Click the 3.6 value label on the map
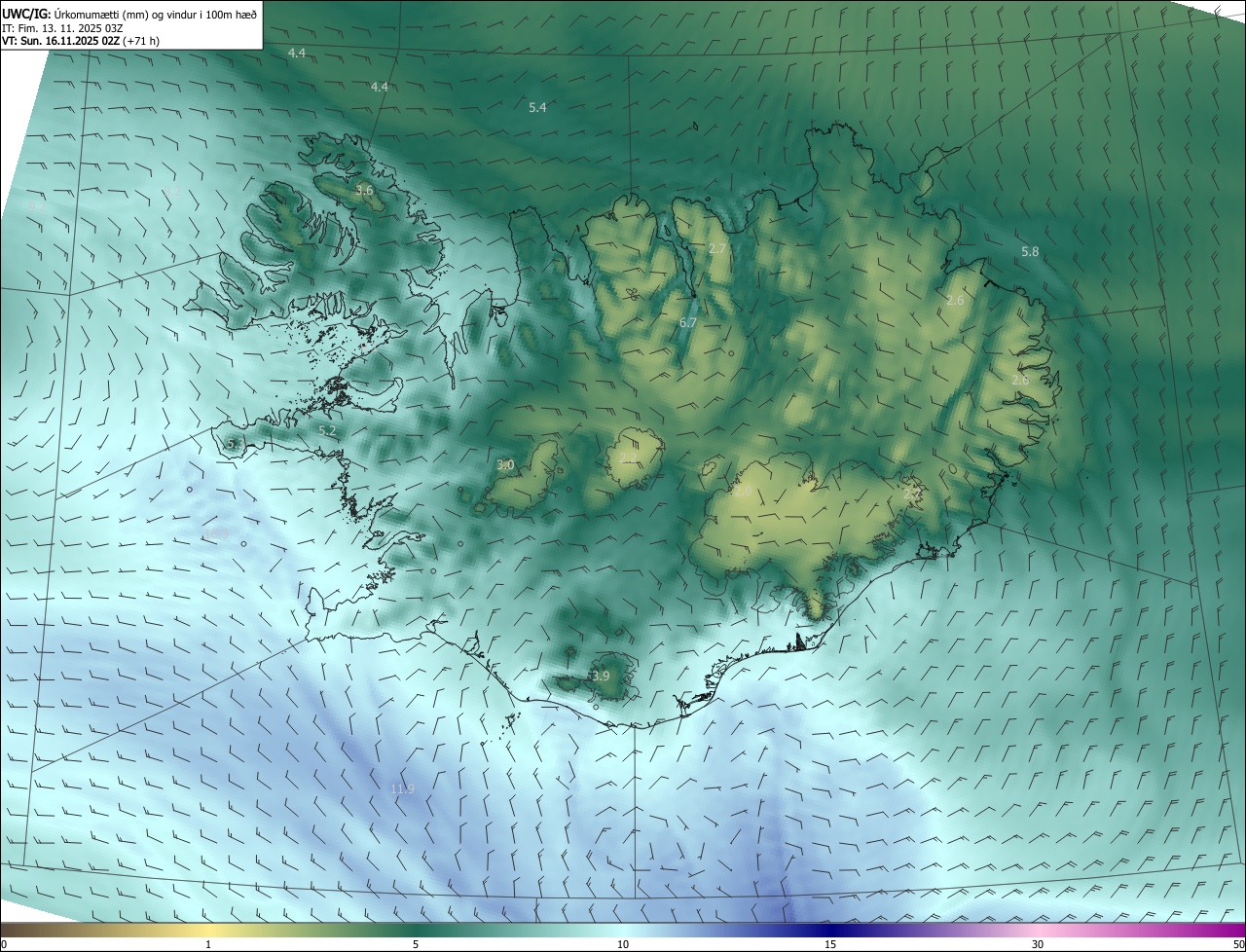 (364, 191)
